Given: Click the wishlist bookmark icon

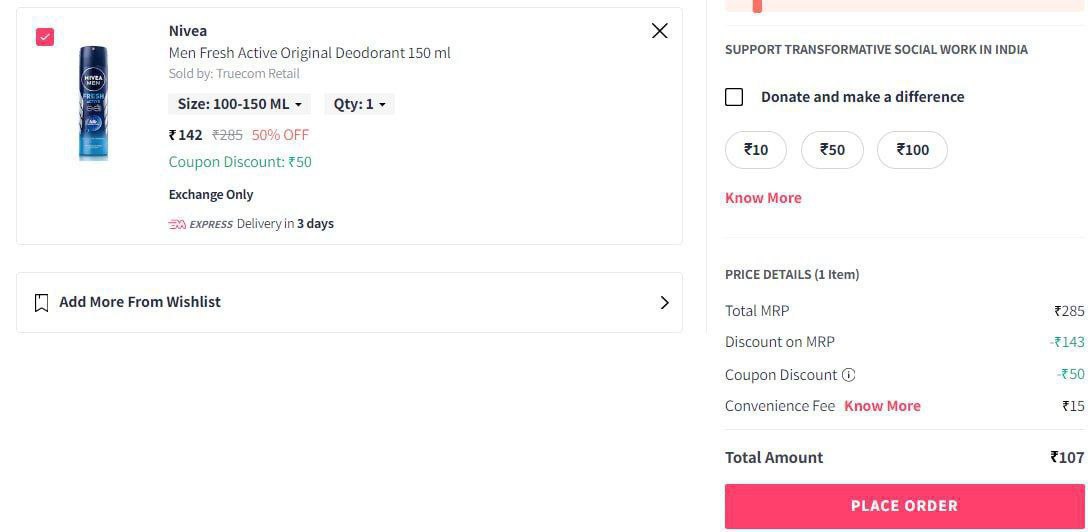Looking at the screenshot, I should [x=41, y=302].
